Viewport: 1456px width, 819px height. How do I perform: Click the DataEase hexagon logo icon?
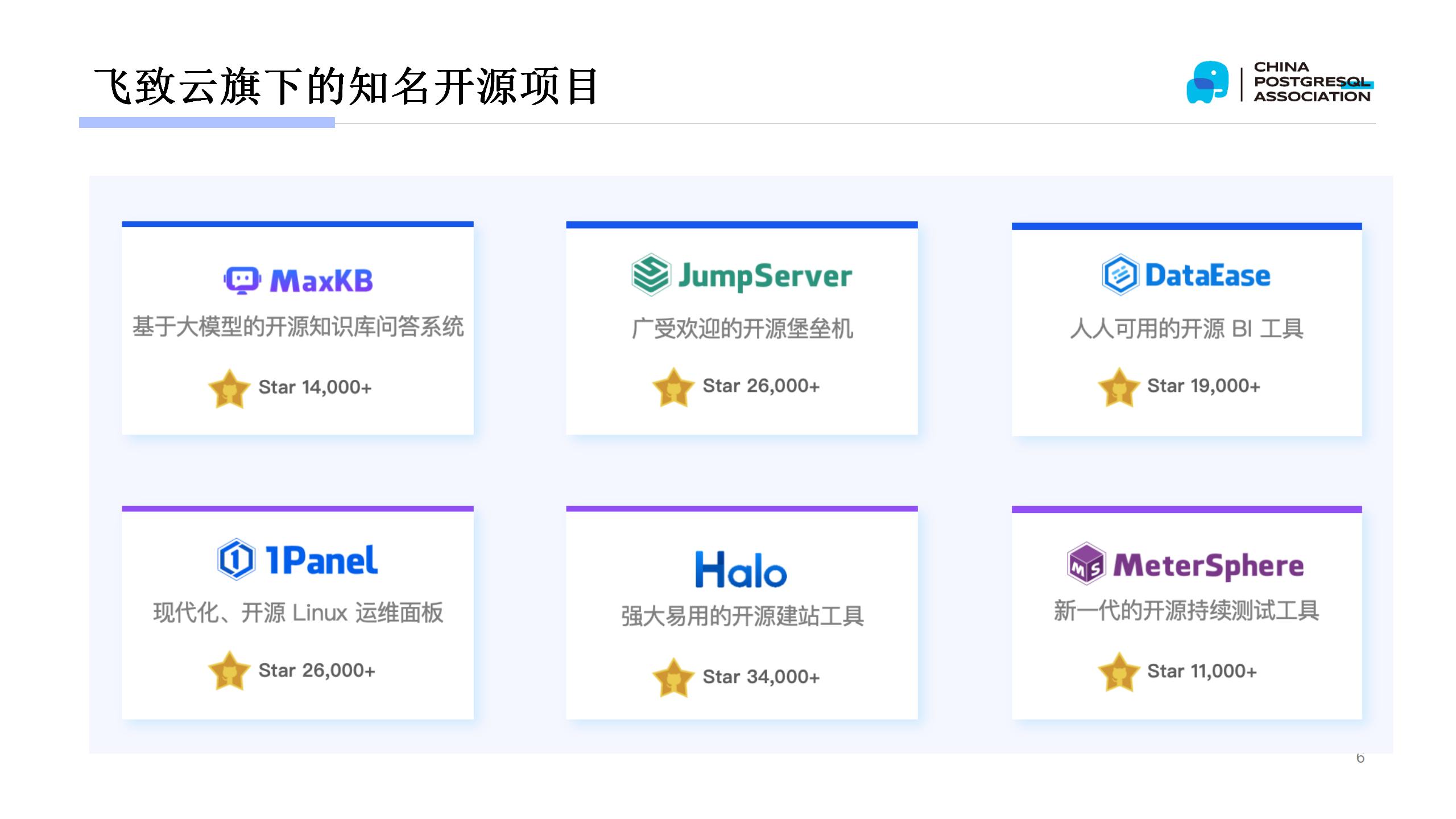1120,275
